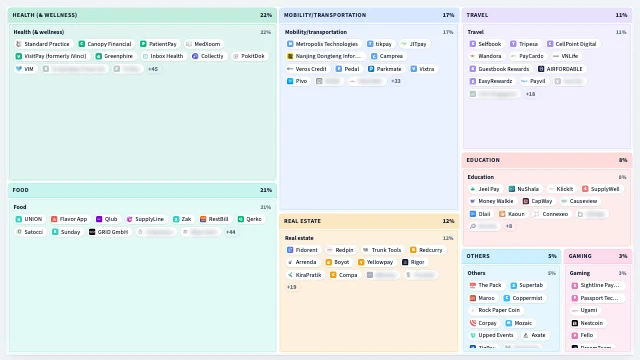Viewport: 640px width, 360px height.
Task: Click the Collectly logo icon
Action: pyautogui.click(x=195, y=56)
